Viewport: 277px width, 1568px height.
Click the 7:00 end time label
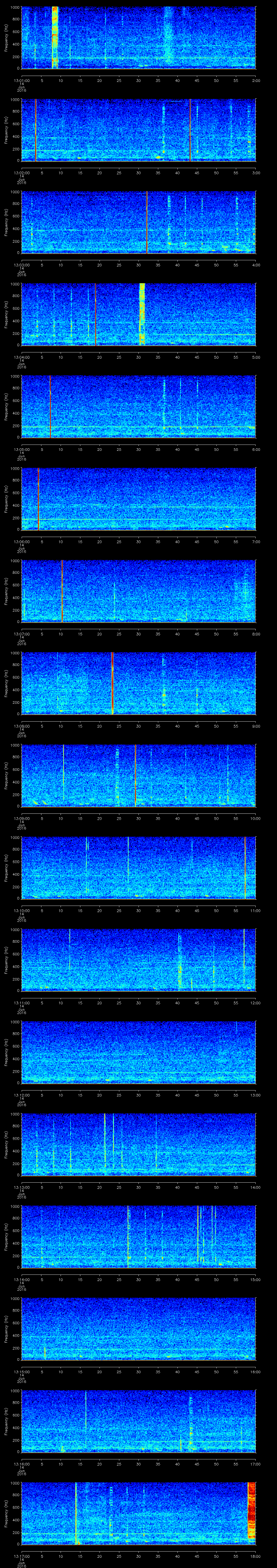256,542
